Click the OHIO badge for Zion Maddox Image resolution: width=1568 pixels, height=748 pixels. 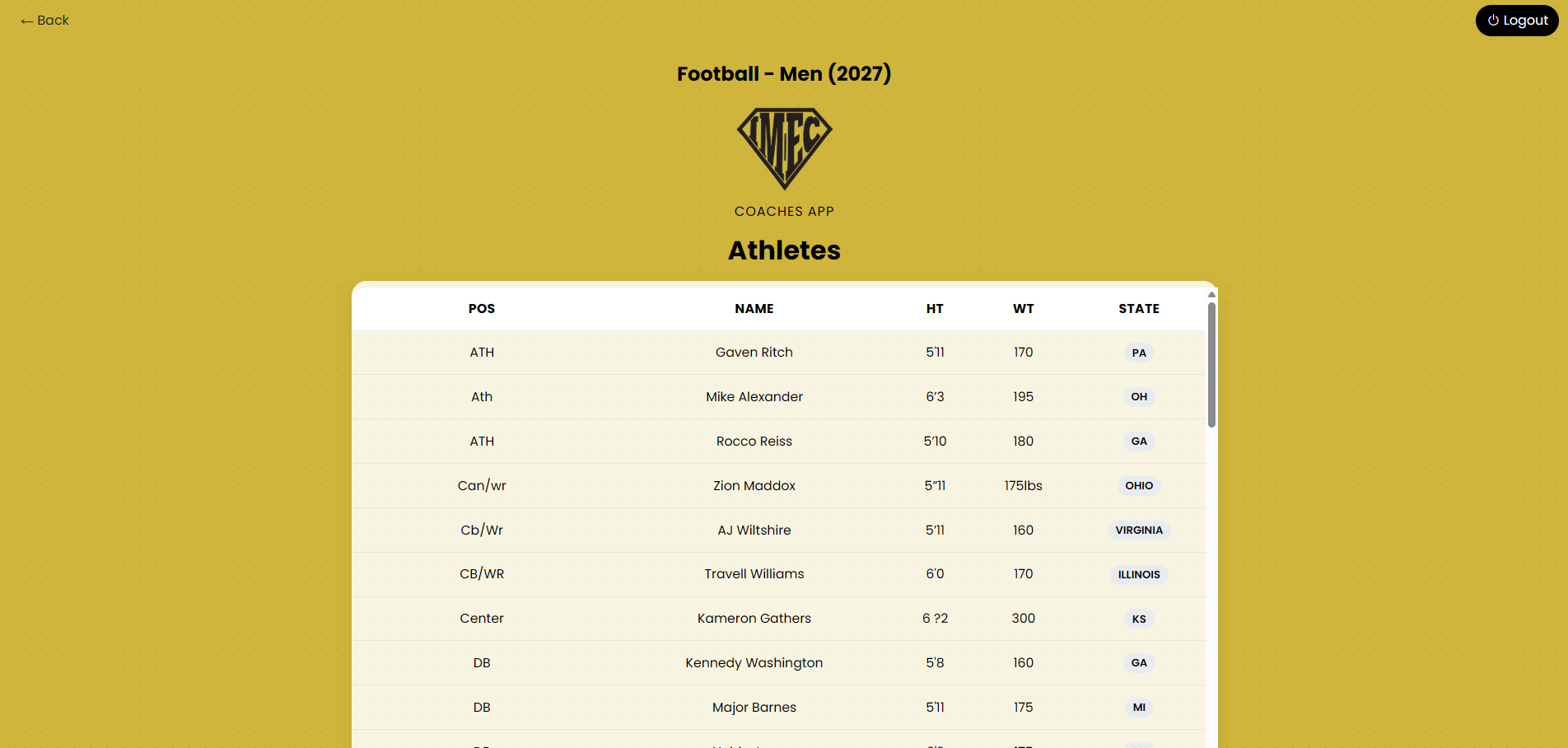coord(1139,485)
